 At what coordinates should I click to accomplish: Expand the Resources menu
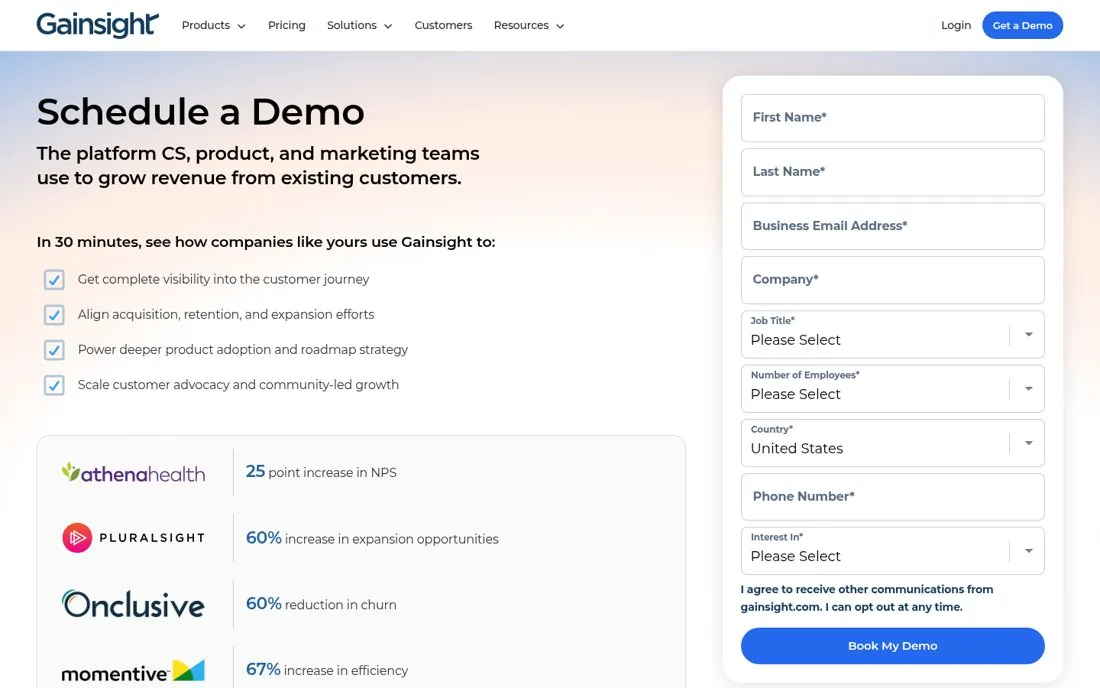(529, 25)
